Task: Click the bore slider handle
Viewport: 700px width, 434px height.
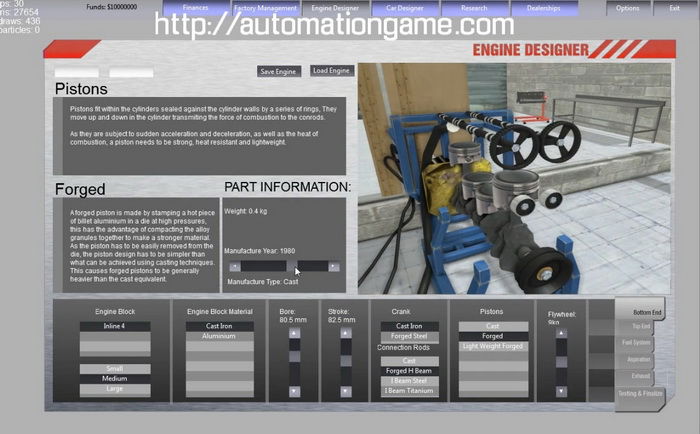Action: (x=295, y=356)
